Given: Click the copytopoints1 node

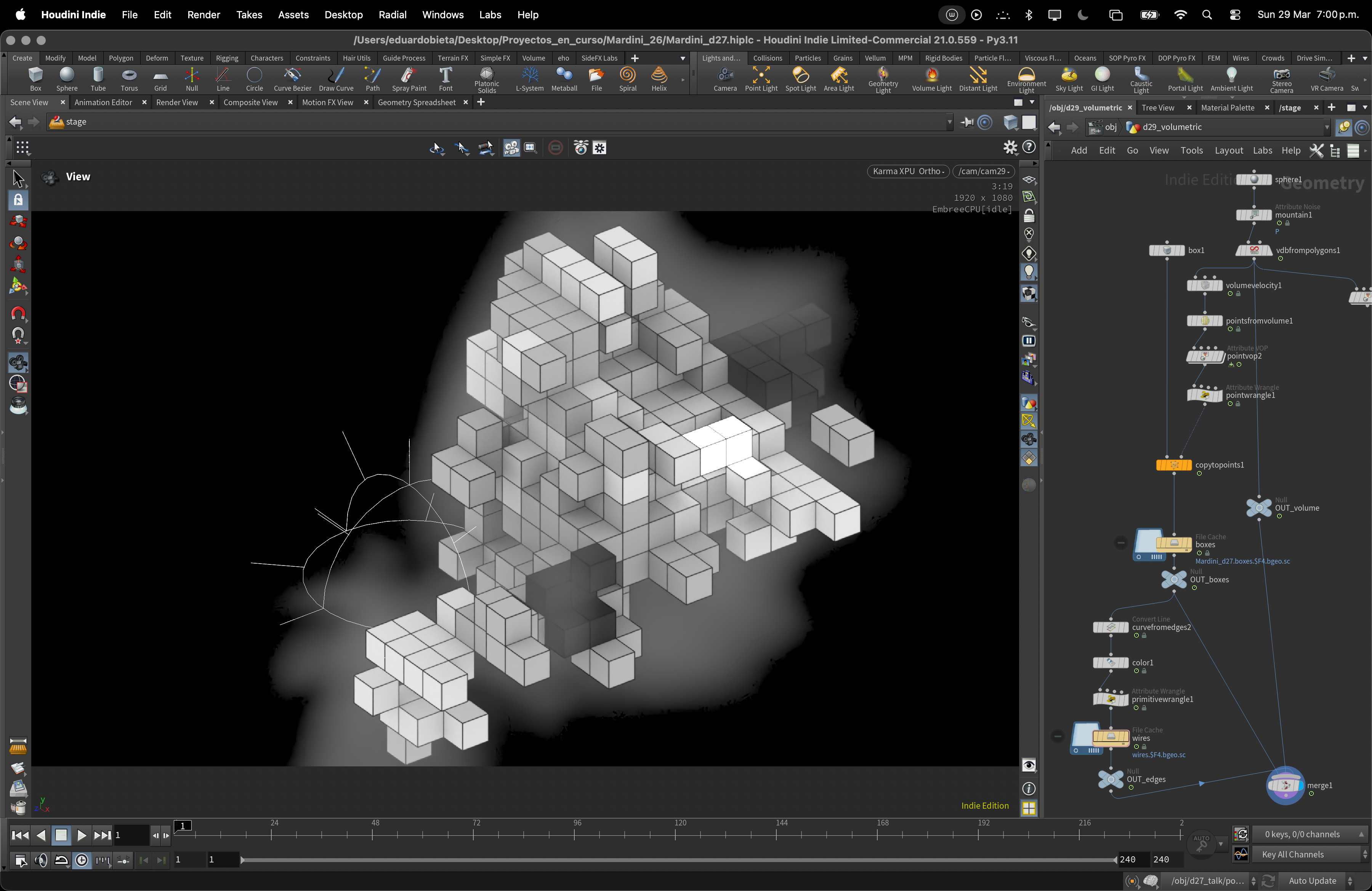Looking at the screenshot, I should click(x=1174, y=465).
